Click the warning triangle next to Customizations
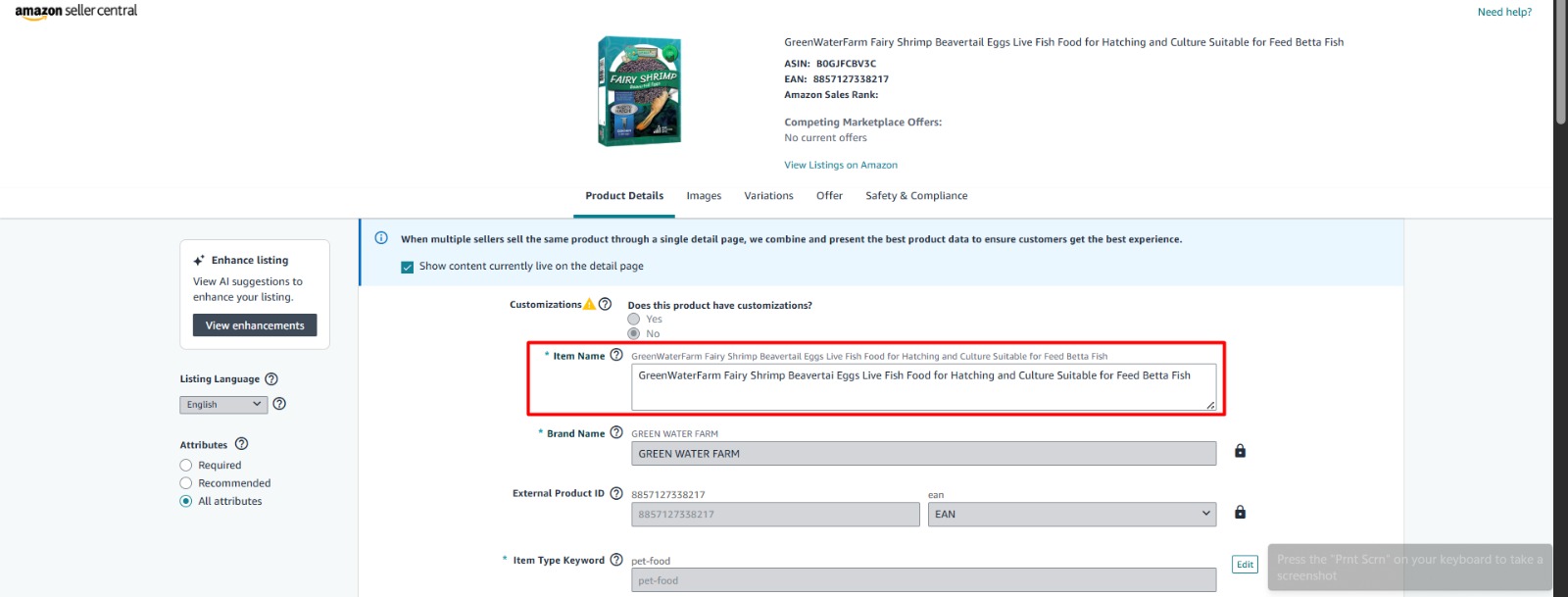The height and width of the screenshot is (597, 1568). pyautogui.click(x=589, y=304)
